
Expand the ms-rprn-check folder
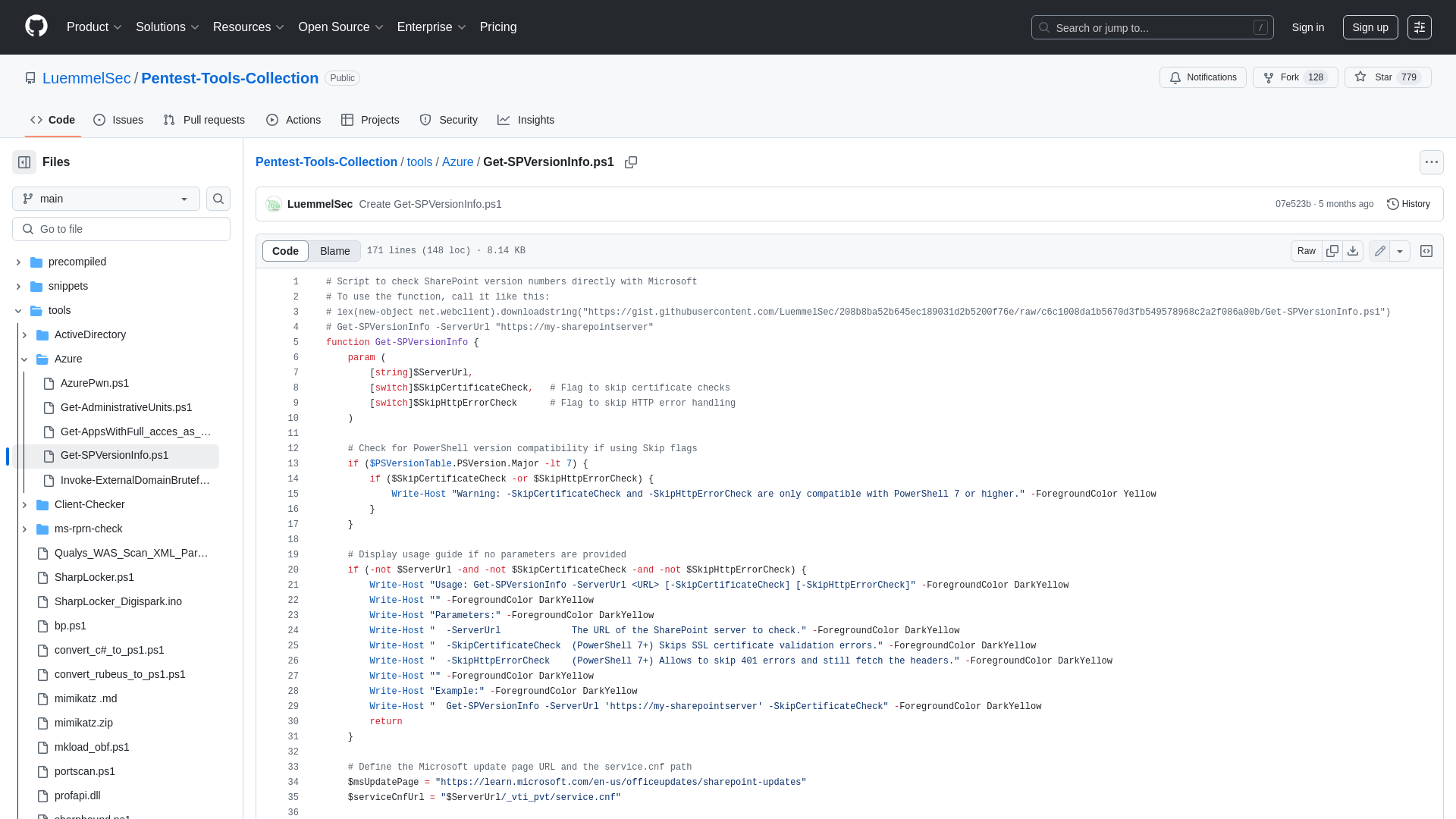click(24, 529)
